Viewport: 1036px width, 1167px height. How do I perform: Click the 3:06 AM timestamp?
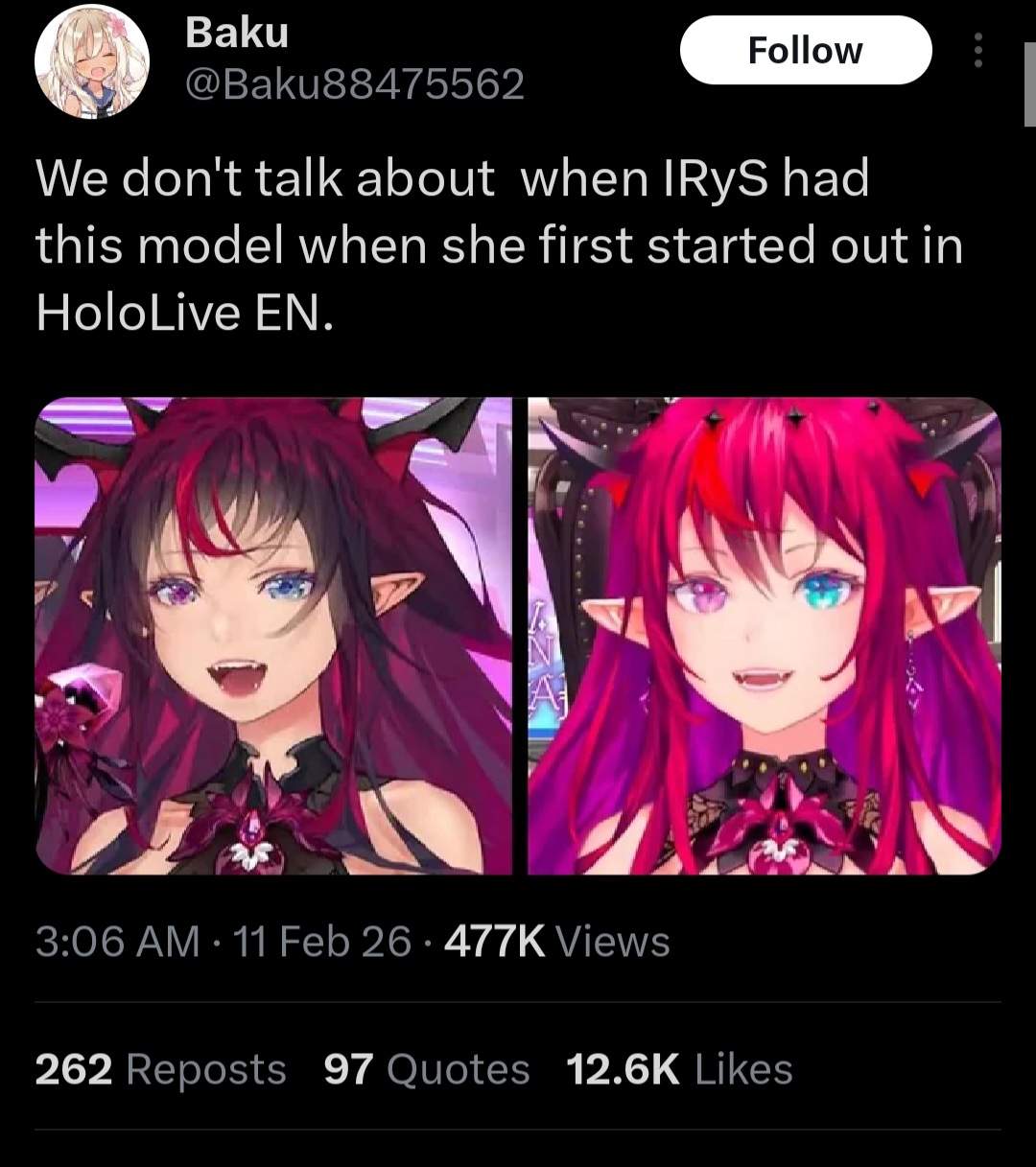coord(118,942)
